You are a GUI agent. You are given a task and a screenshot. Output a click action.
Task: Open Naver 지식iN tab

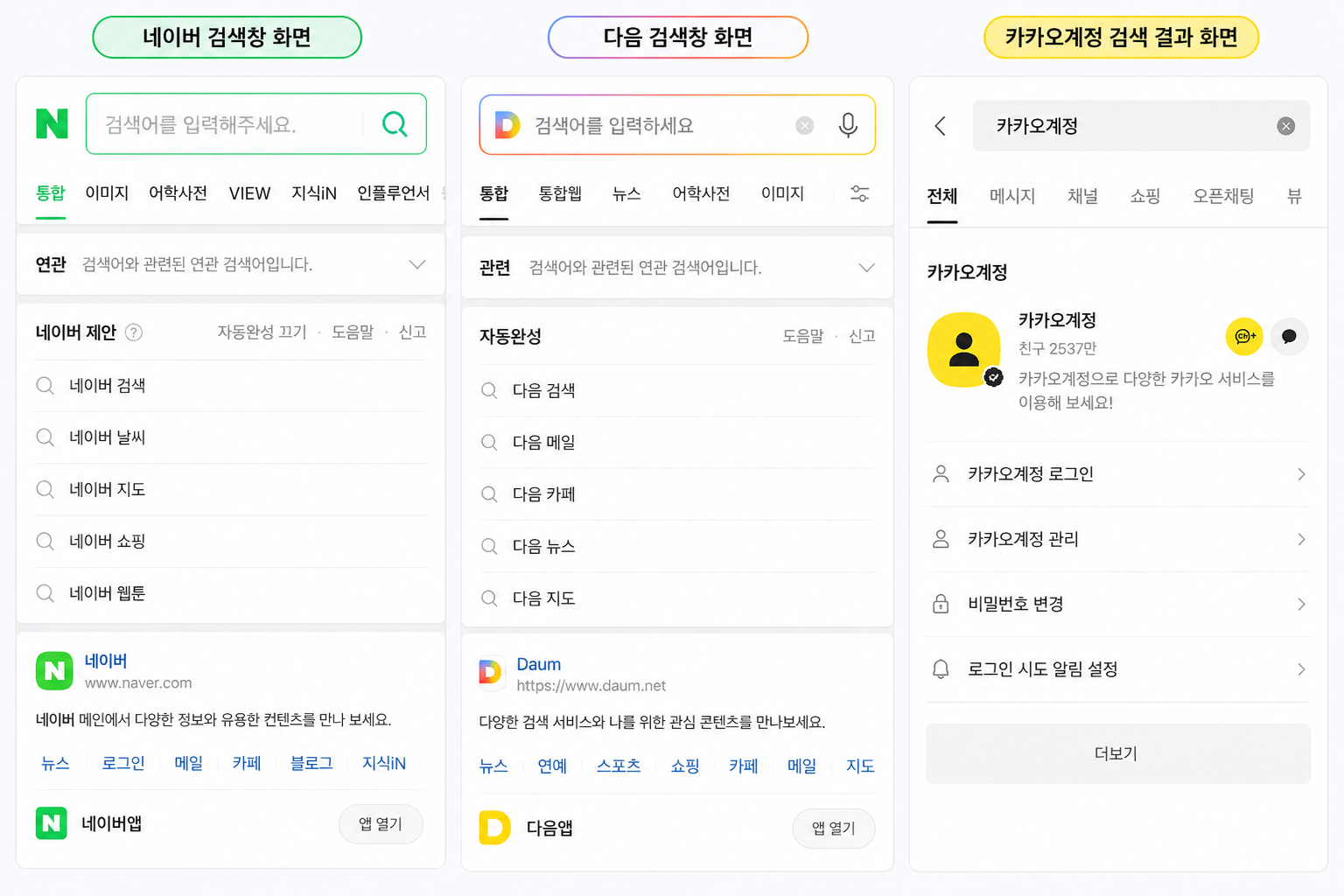pyautogui.click(x=314, y=193)
